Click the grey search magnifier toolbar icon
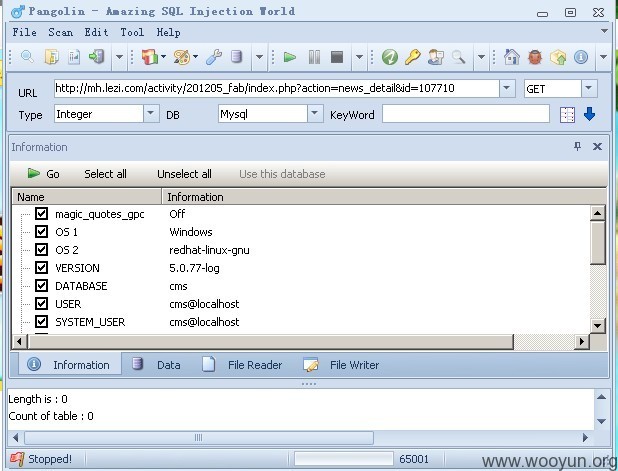 [x=458, y=57]
